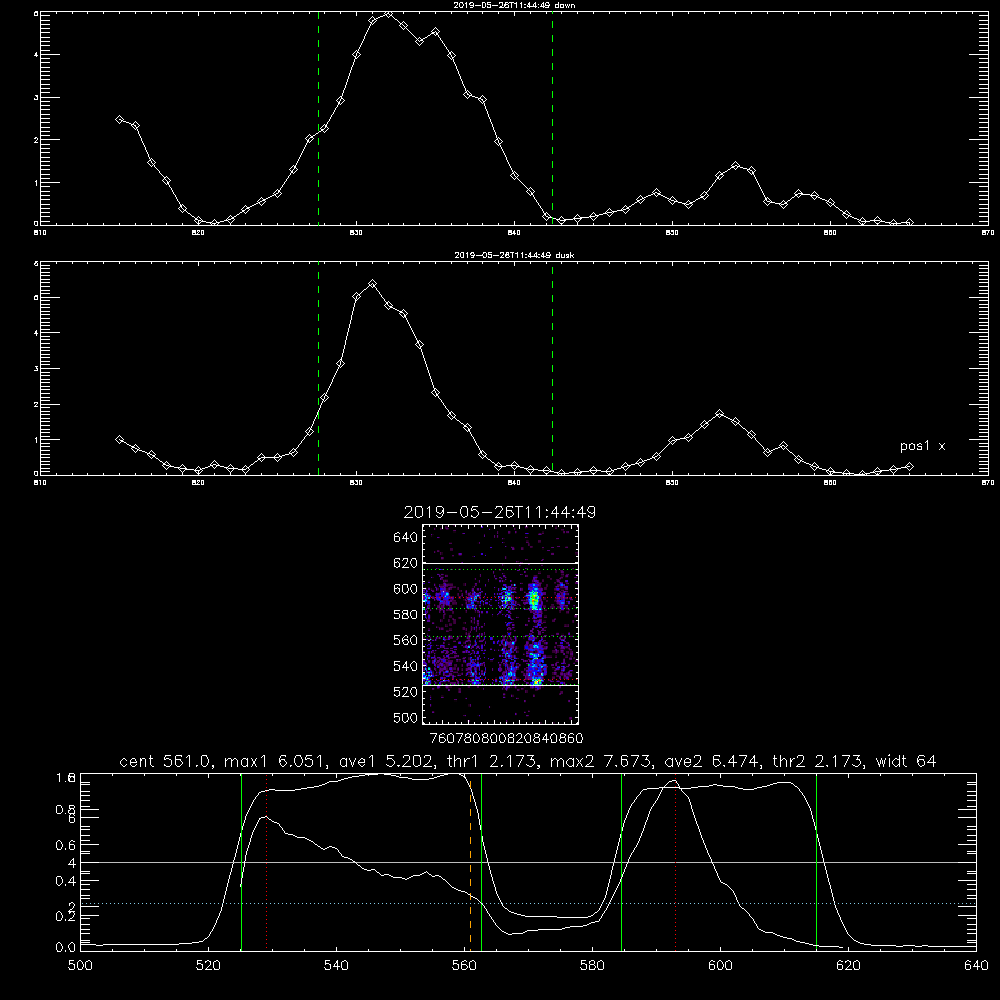
Task: Click the red dotted line near 593
Action: coord(675,862)
